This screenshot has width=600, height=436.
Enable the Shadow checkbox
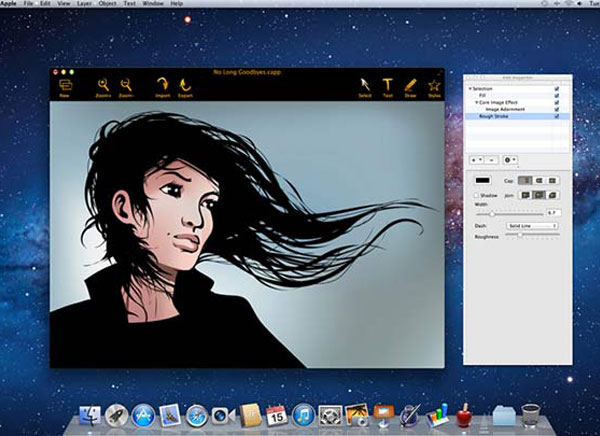tap(477, 196)
